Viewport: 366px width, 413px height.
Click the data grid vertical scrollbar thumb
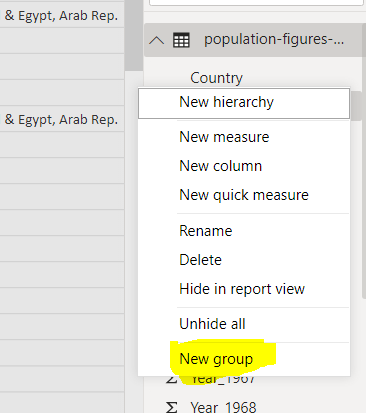tap(134, 35)
